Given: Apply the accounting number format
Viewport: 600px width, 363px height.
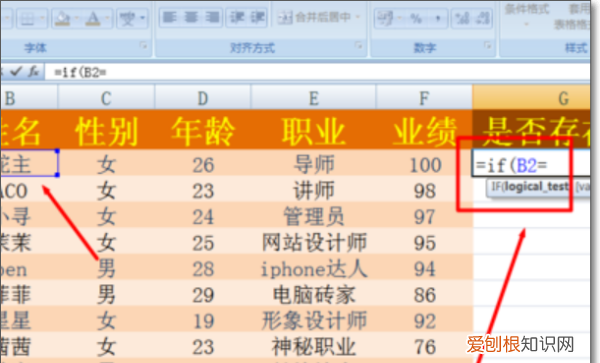Looking at the screenshot, I should pos(385,18).
